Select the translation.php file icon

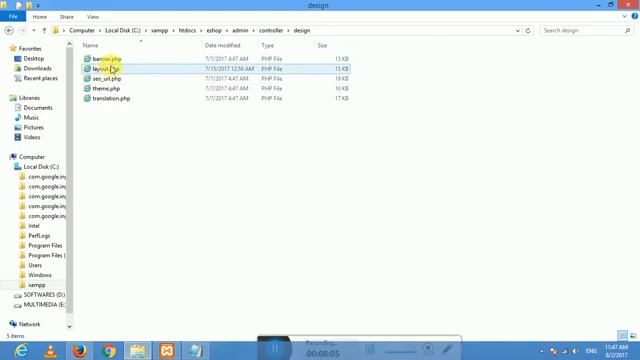pos(87,98)
